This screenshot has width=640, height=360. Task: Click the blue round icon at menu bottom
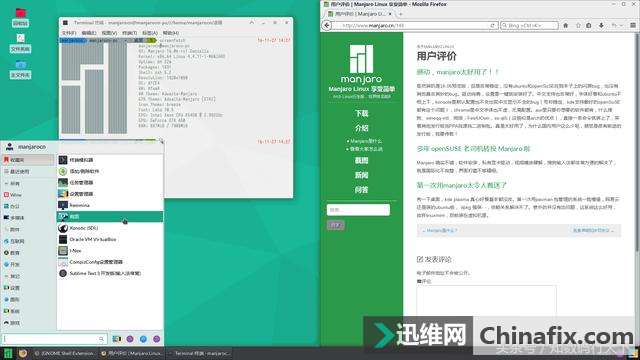click(143, 339)
